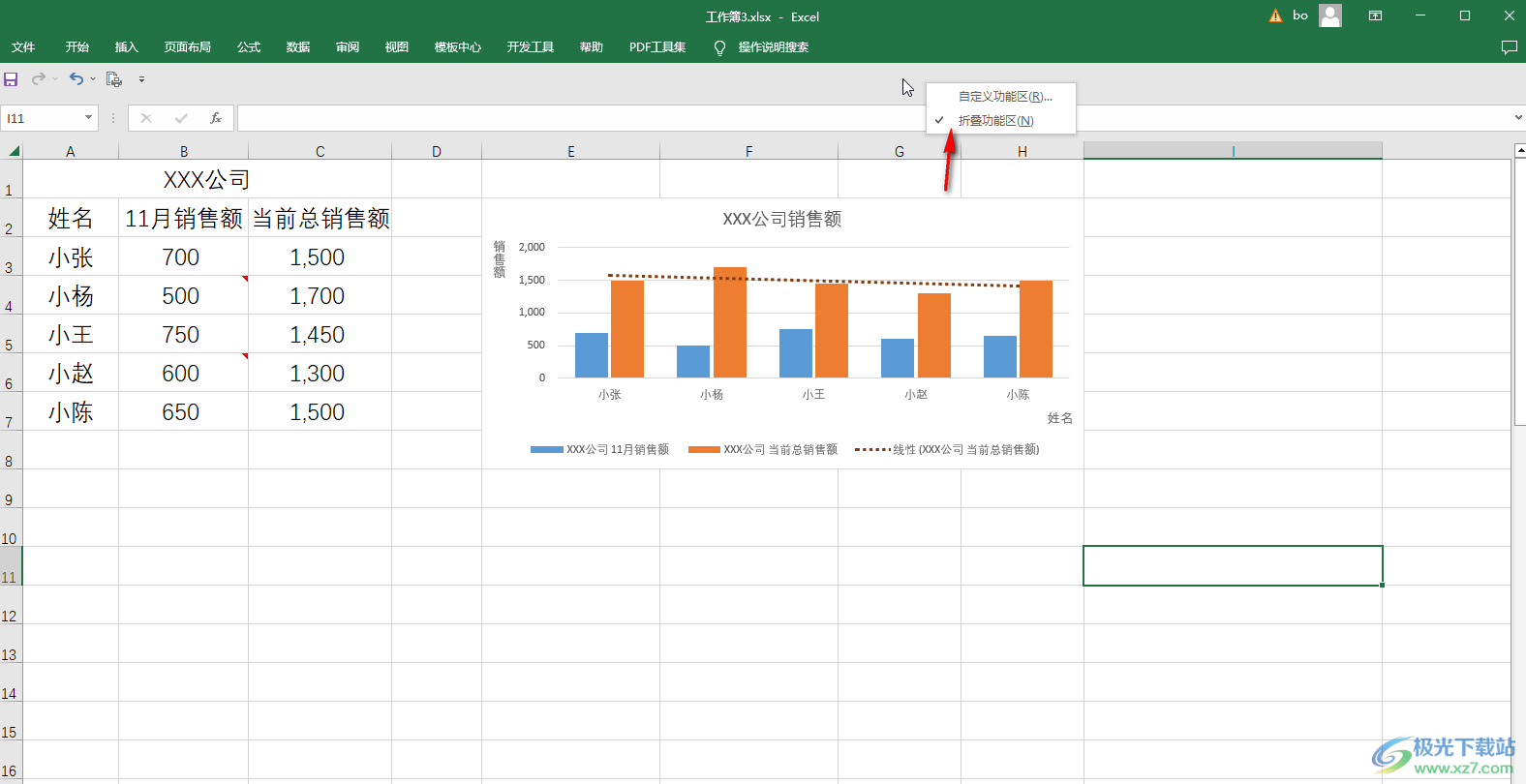The image size is (1526, 784).
Task: Select column B header
Action: point(184,151)
